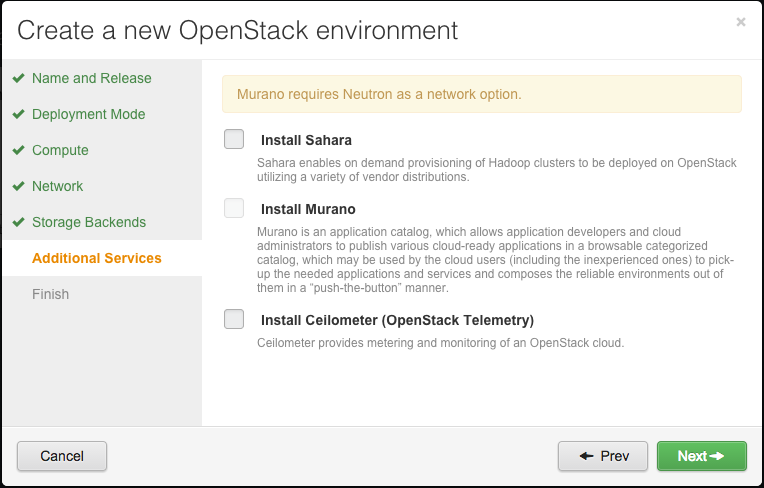Image resolution: width=764 pixels, height=488 pixels.
Task: Proceed with the green Next button
Action: (702, 456)
